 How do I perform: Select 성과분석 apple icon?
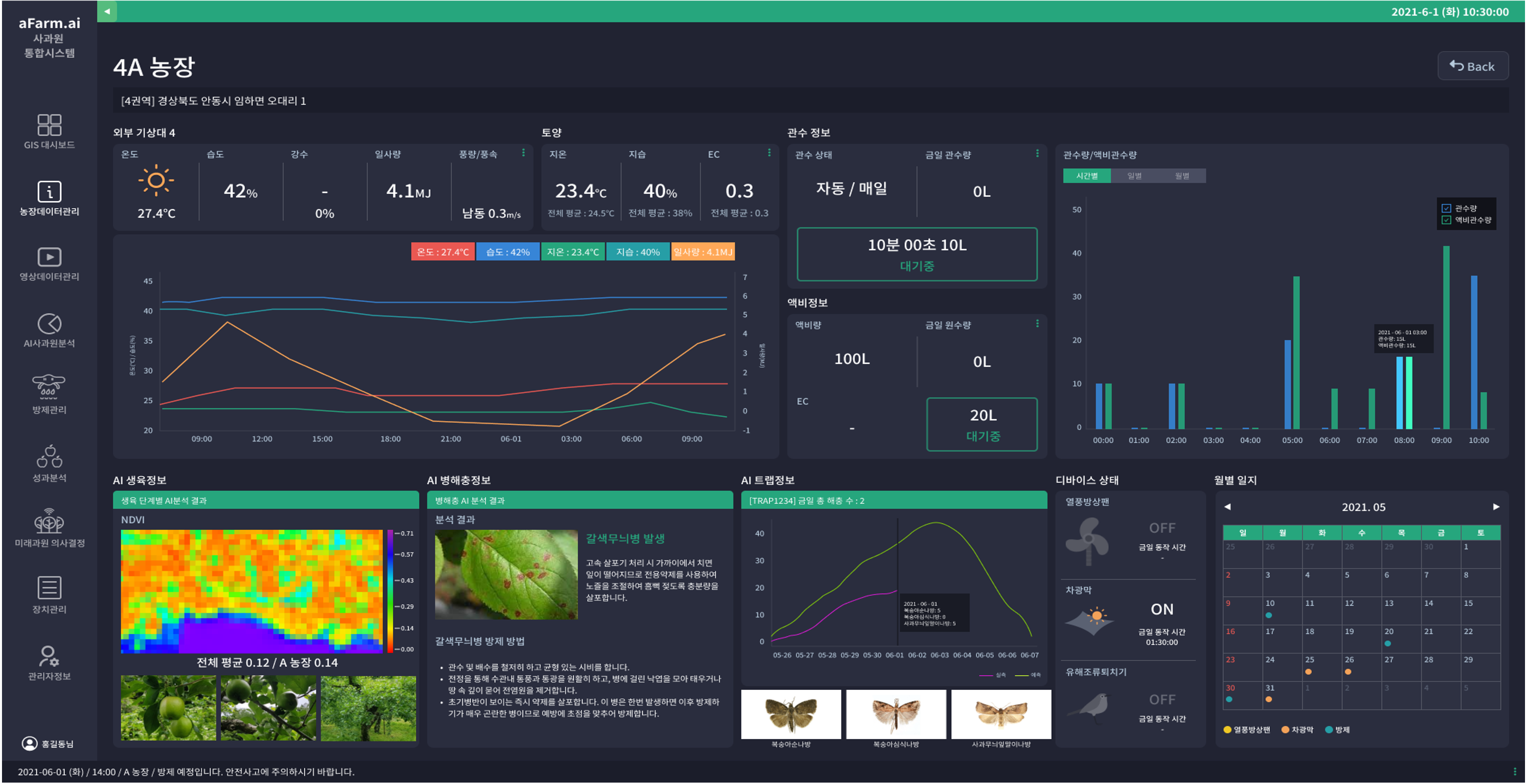(49, 456)
